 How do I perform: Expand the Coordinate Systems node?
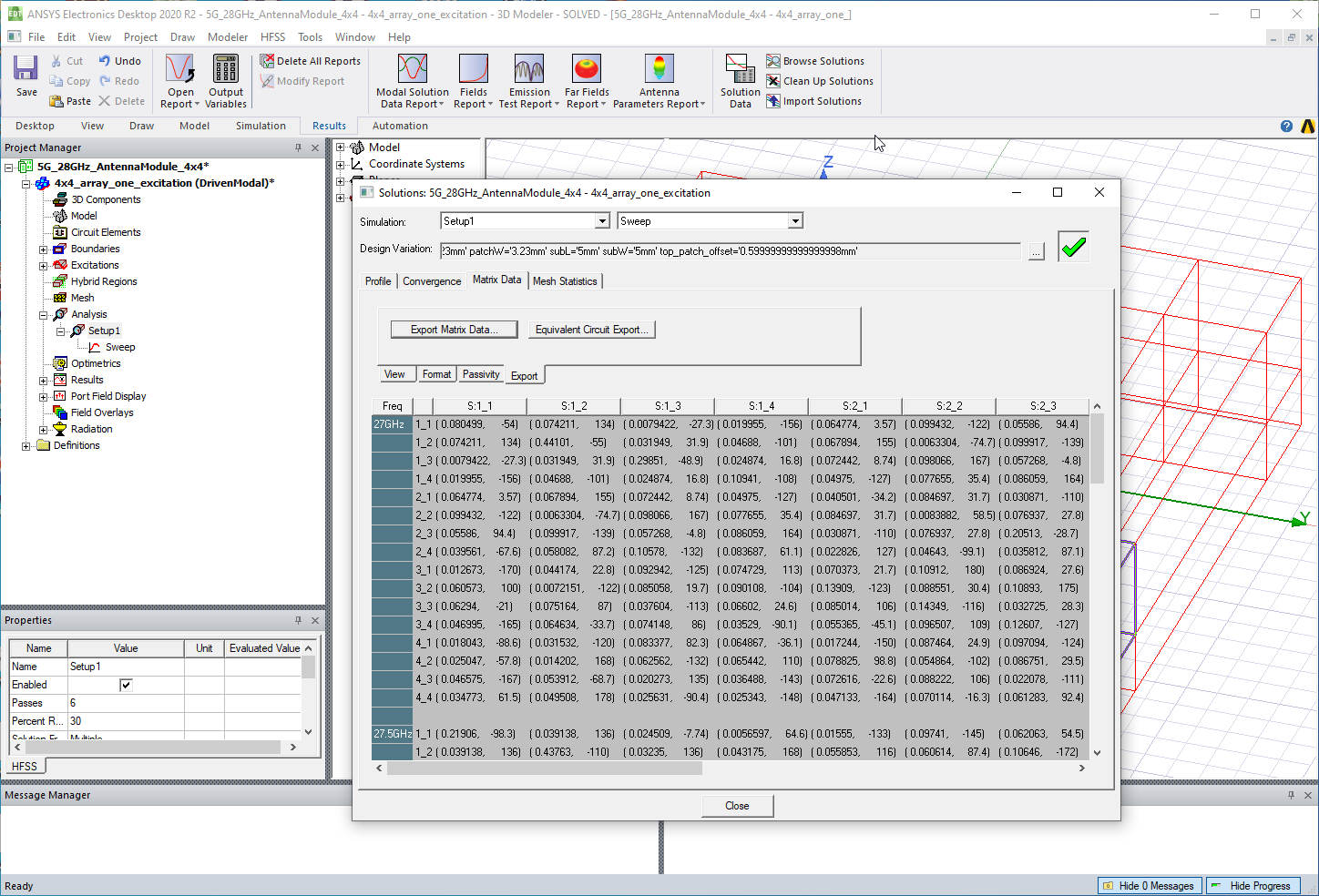coord(341,164)
